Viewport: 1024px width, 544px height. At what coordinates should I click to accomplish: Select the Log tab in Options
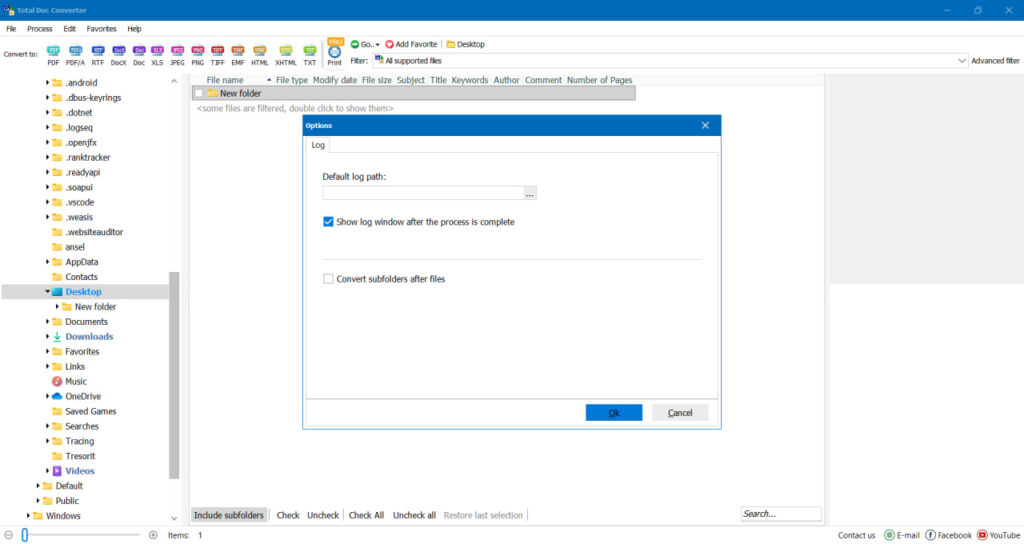[x=318, y=145]
